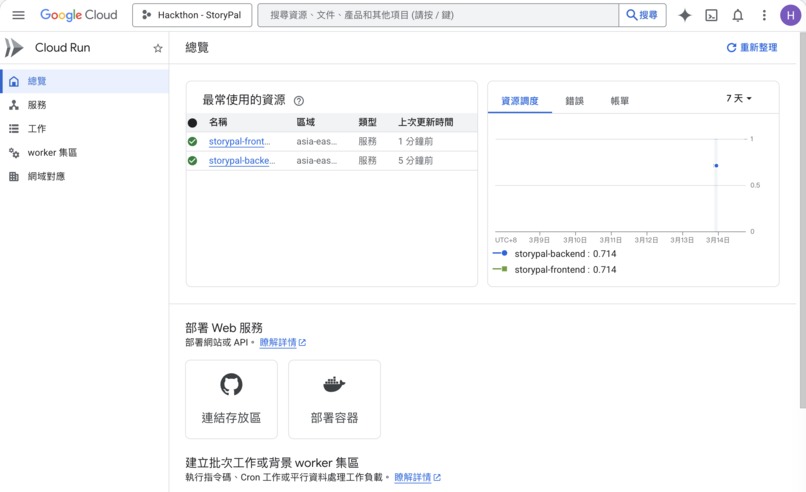Click the worker 集區 gear icon
806x492 pixels.
coord(14,153)
